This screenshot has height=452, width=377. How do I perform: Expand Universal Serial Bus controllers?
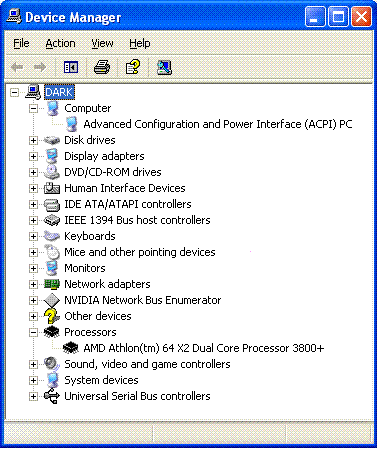(x=33, y=396)
